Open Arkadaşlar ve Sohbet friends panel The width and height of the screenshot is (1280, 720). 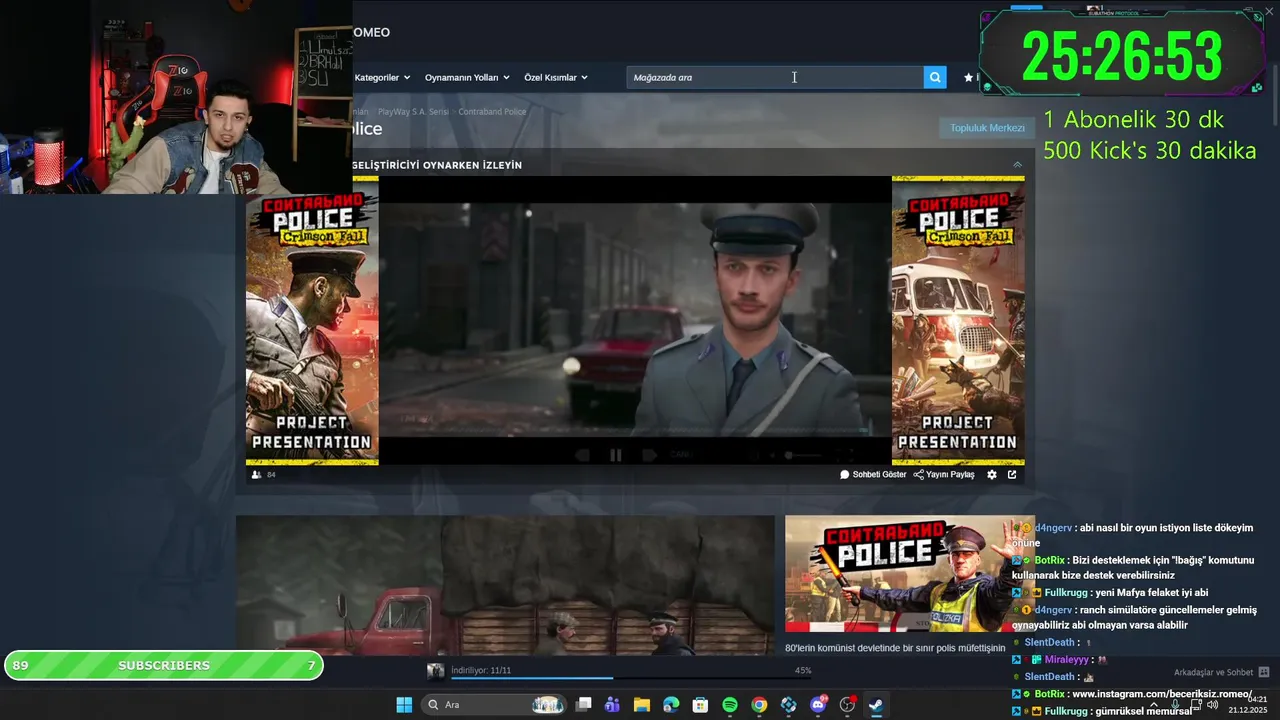pos(1221,672)
